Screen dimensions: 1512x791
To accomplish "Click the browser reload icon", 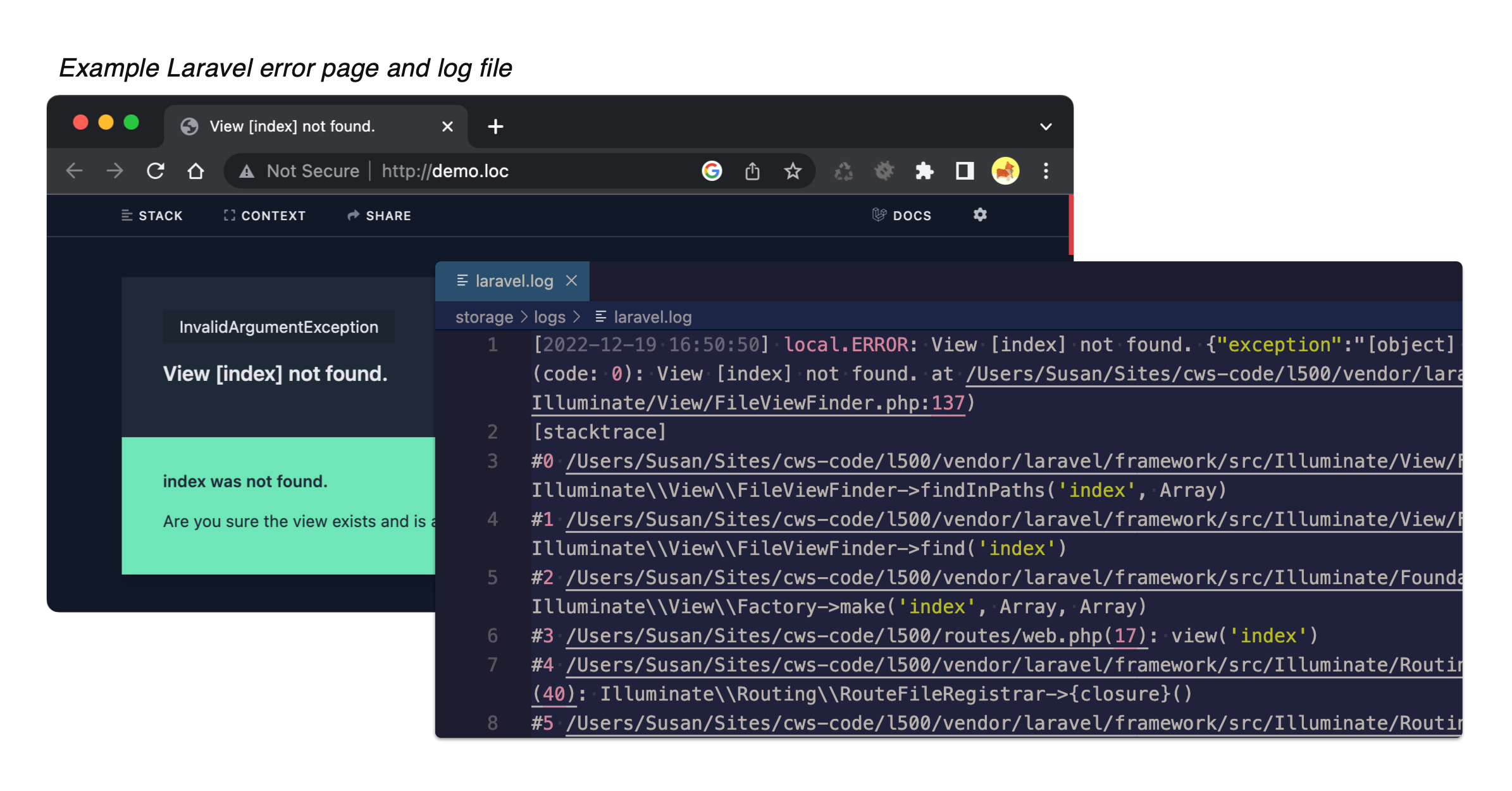I will click(x=156, y=171).
